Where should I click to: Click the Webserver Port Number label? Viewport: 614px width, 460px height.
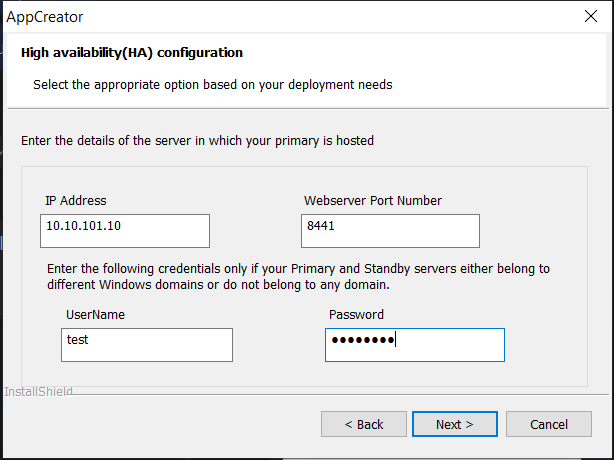(372, 201)
